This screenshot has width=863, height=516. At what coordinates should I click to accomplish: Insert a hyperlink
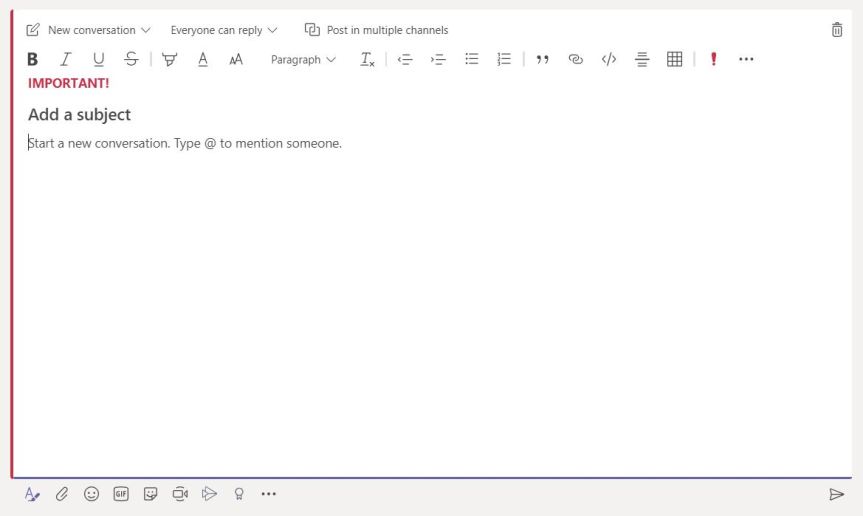[575, 59]
